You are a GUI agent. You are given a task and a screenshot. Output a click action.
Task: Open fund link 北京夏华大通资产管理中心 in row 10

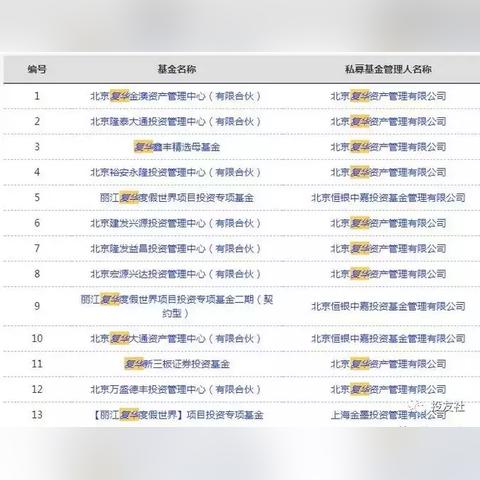coord(176,339)
